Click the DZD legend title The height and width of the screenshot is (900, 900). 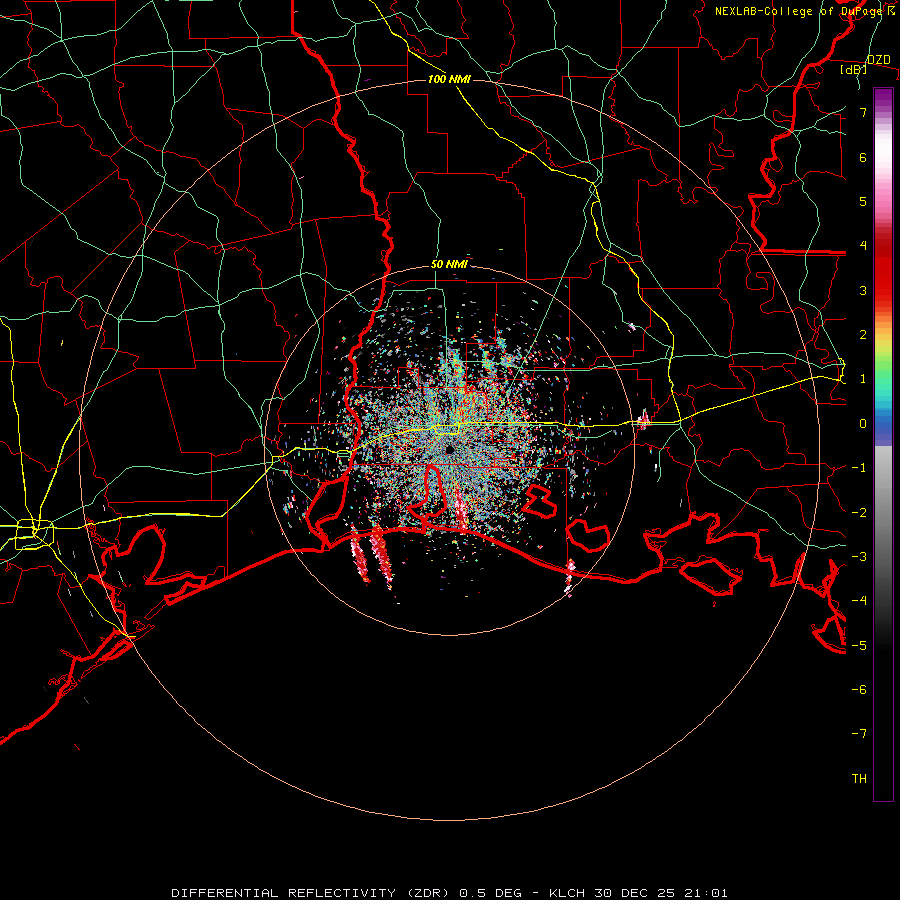coord(879,60)
